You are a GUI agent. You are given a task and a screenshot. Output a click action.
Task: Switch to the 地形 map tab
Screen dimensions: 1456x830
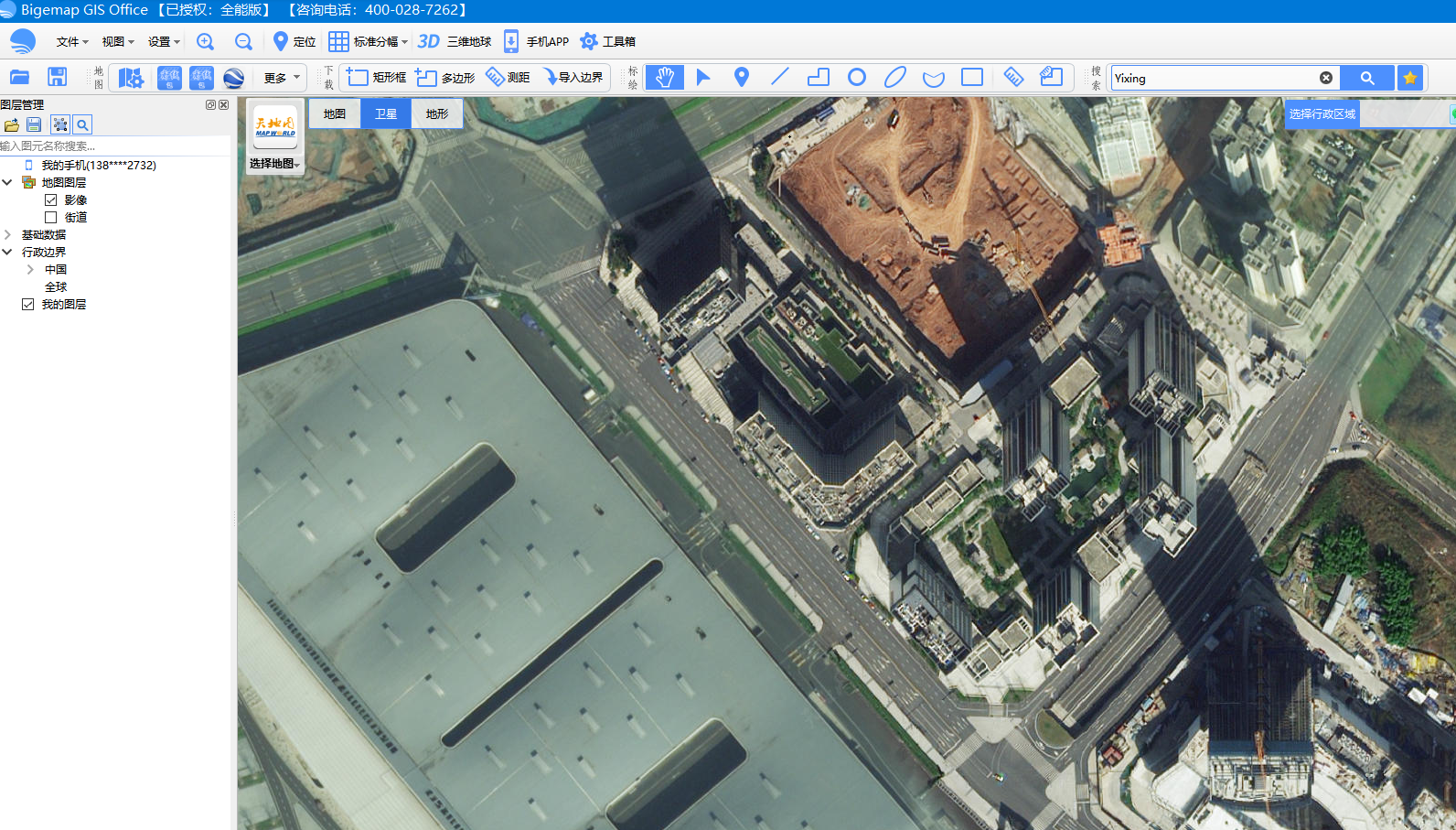(x=436, y=114)
